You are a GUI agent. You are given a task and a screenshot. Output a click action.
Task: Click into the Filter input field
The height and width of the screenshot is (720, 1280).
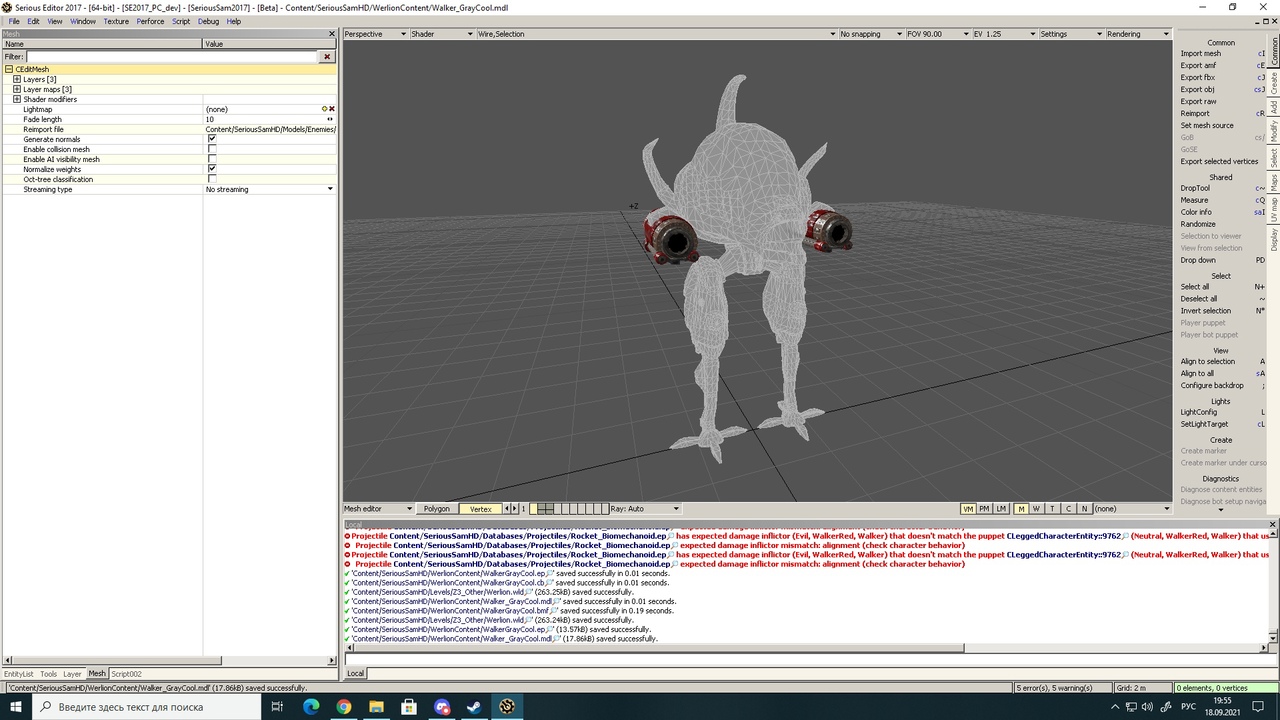click(170, 57)
